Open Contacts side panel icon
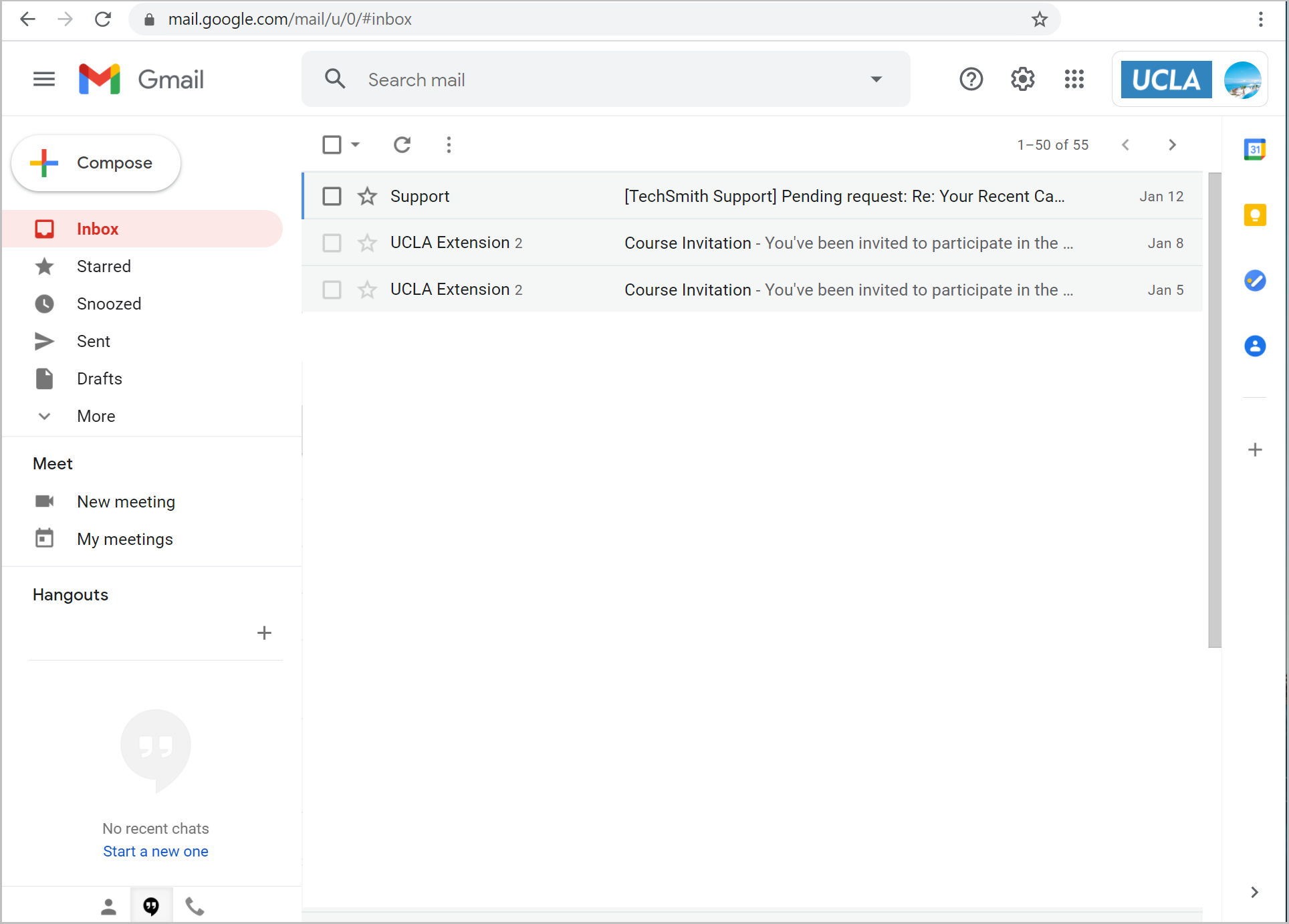1289x924 pixels. (1255, 346)
